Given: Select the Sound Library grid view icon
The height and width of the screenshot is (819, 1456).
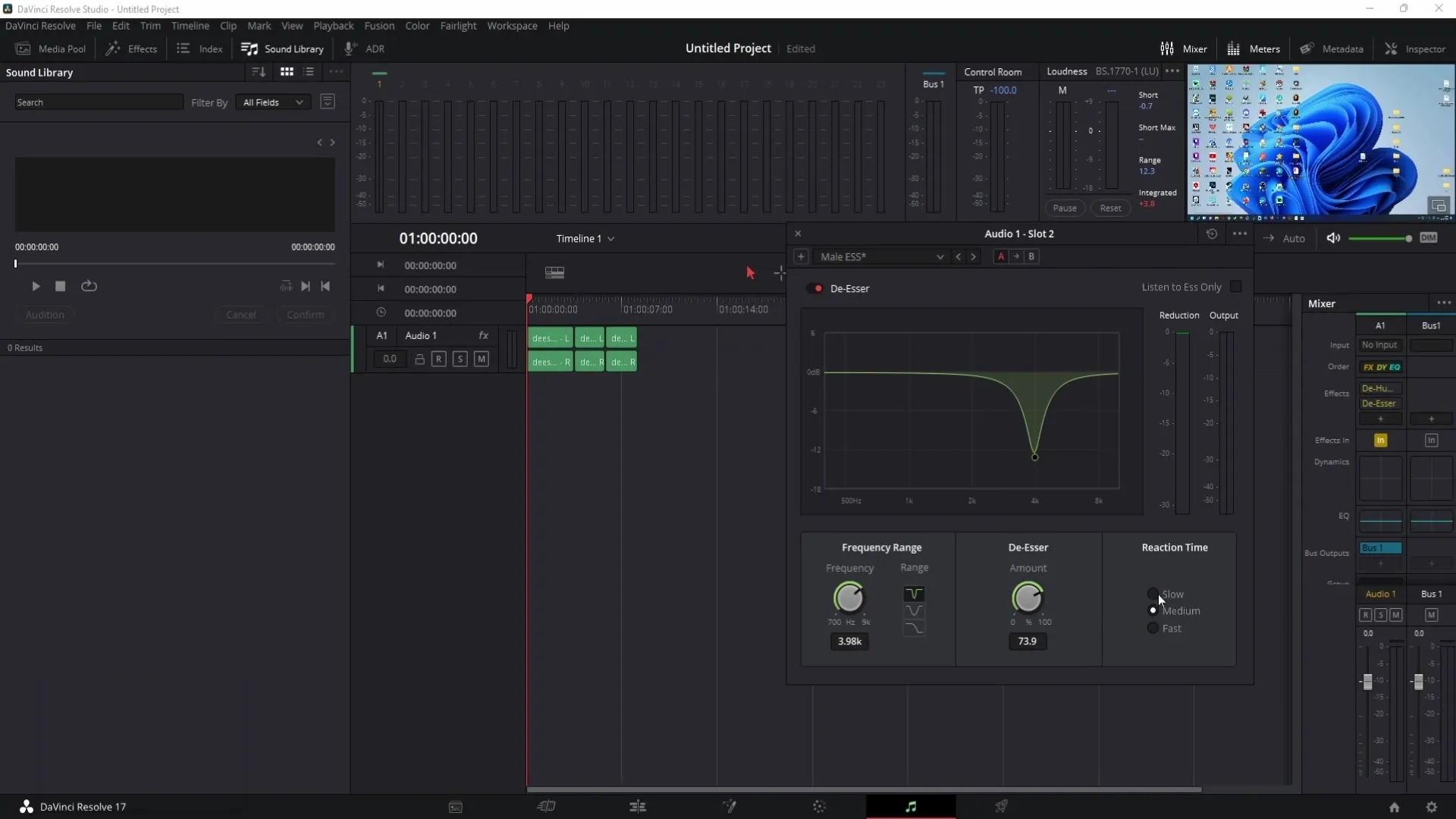Looking at the screenshot, I should pos(287,72).
